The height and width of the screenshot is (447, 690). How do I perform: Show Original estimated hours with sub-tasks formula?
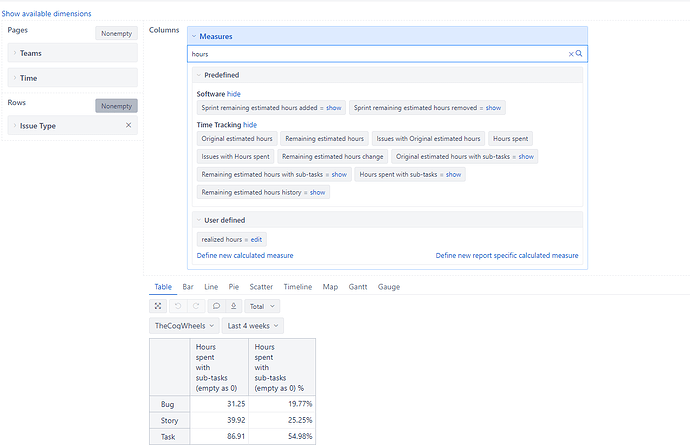click(x=526, y=157)
